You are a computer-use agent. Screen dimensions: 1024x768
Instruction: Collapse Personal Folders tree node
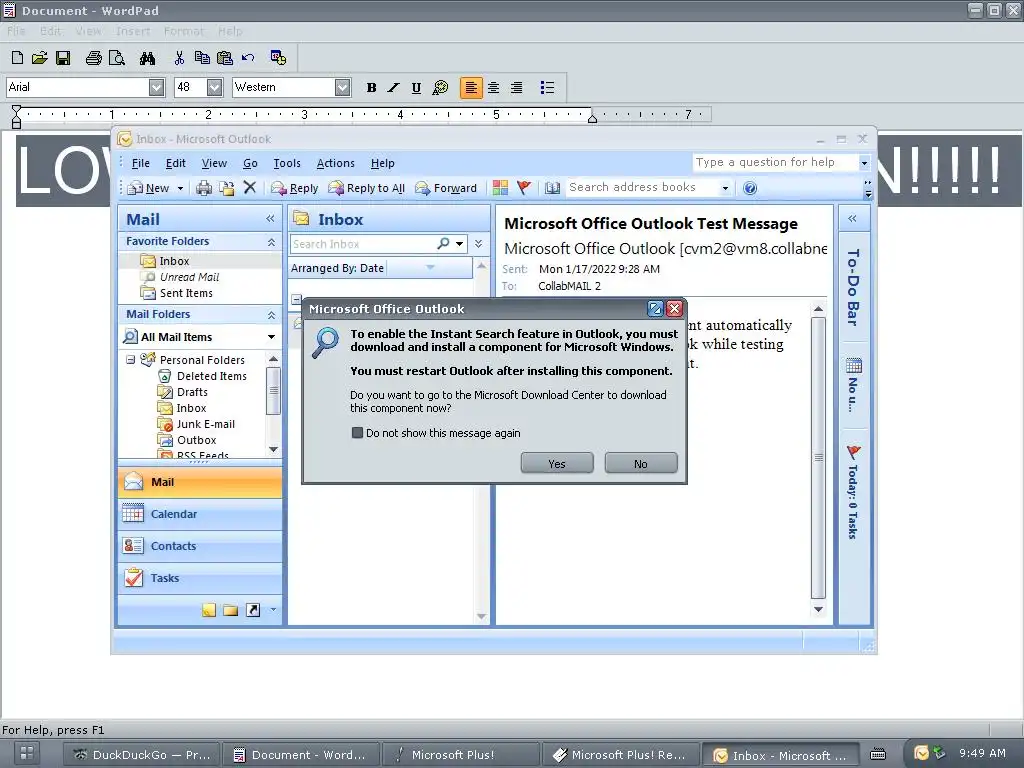click(x=130, y=360)
